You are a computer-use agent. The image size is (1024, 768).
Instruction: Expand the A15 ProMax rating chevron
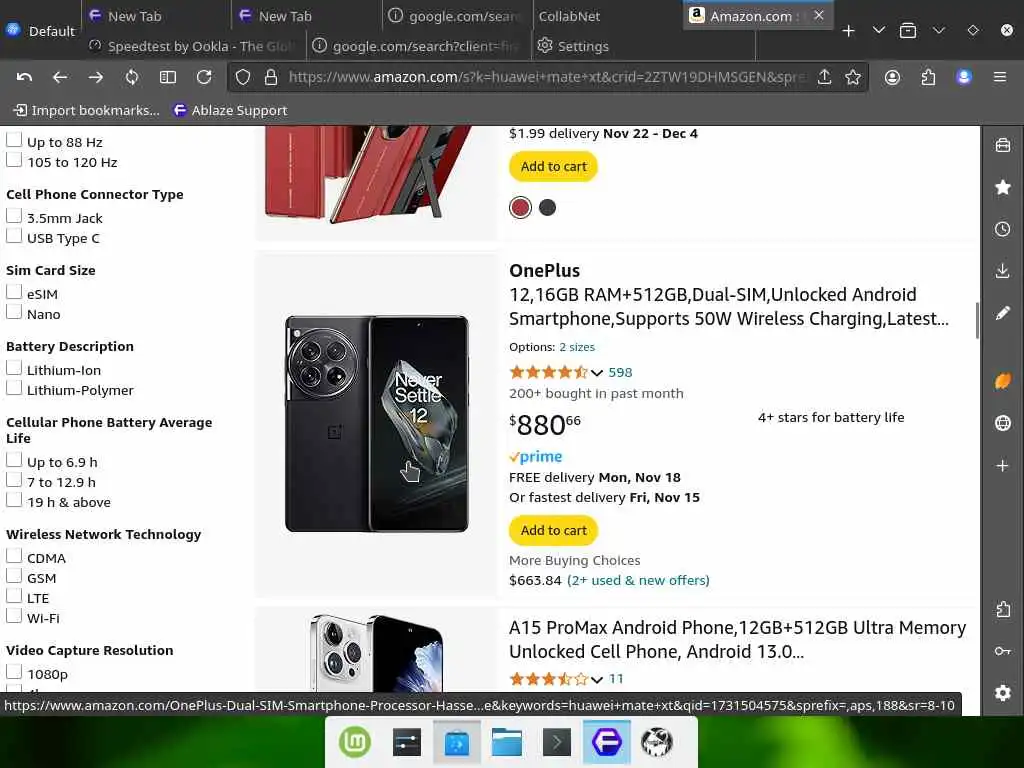pyautogui.click(x=597, y=680)
